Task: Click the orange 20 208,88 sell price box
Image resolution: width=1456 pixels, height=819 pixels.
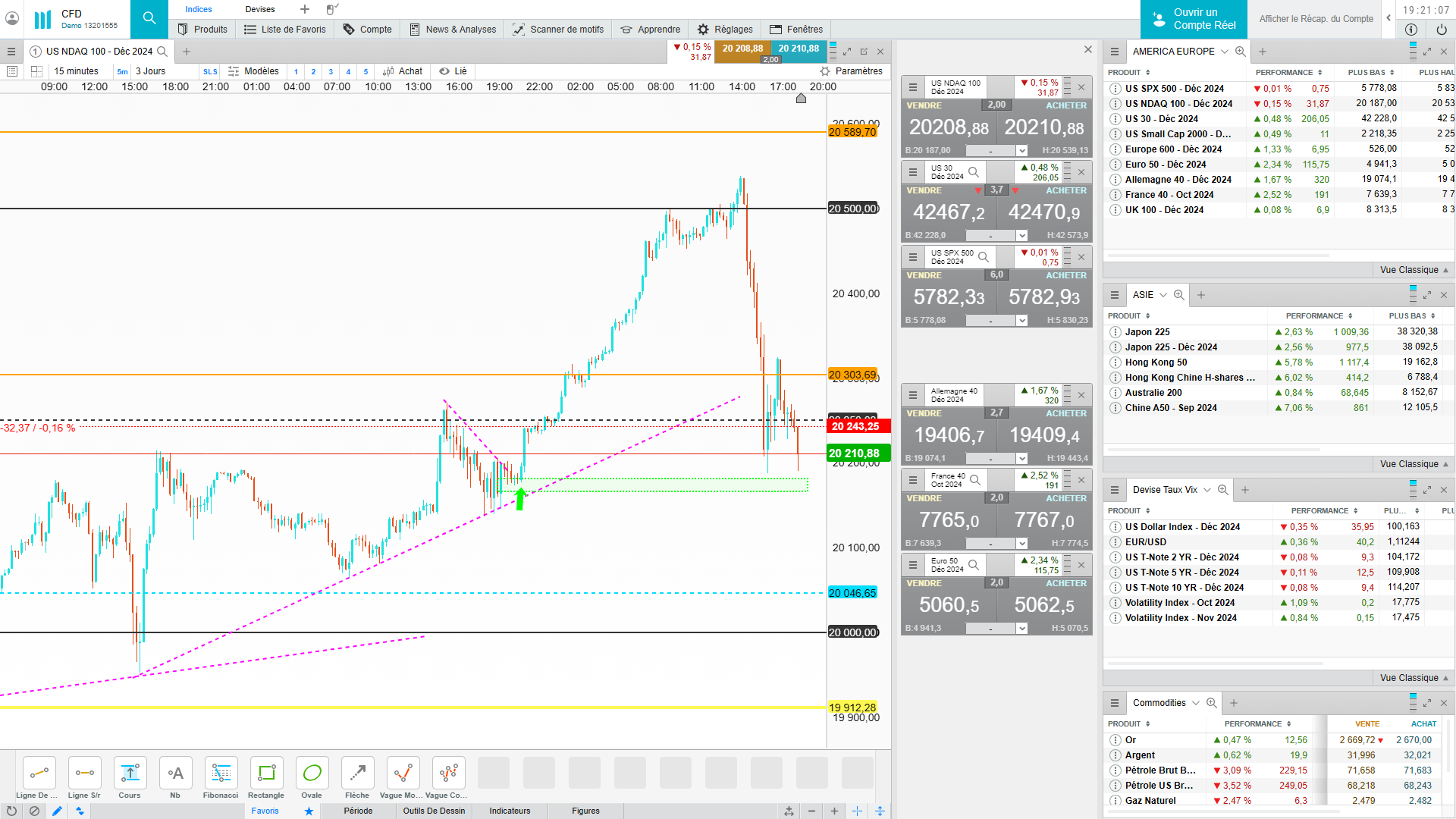Action: 742,49
